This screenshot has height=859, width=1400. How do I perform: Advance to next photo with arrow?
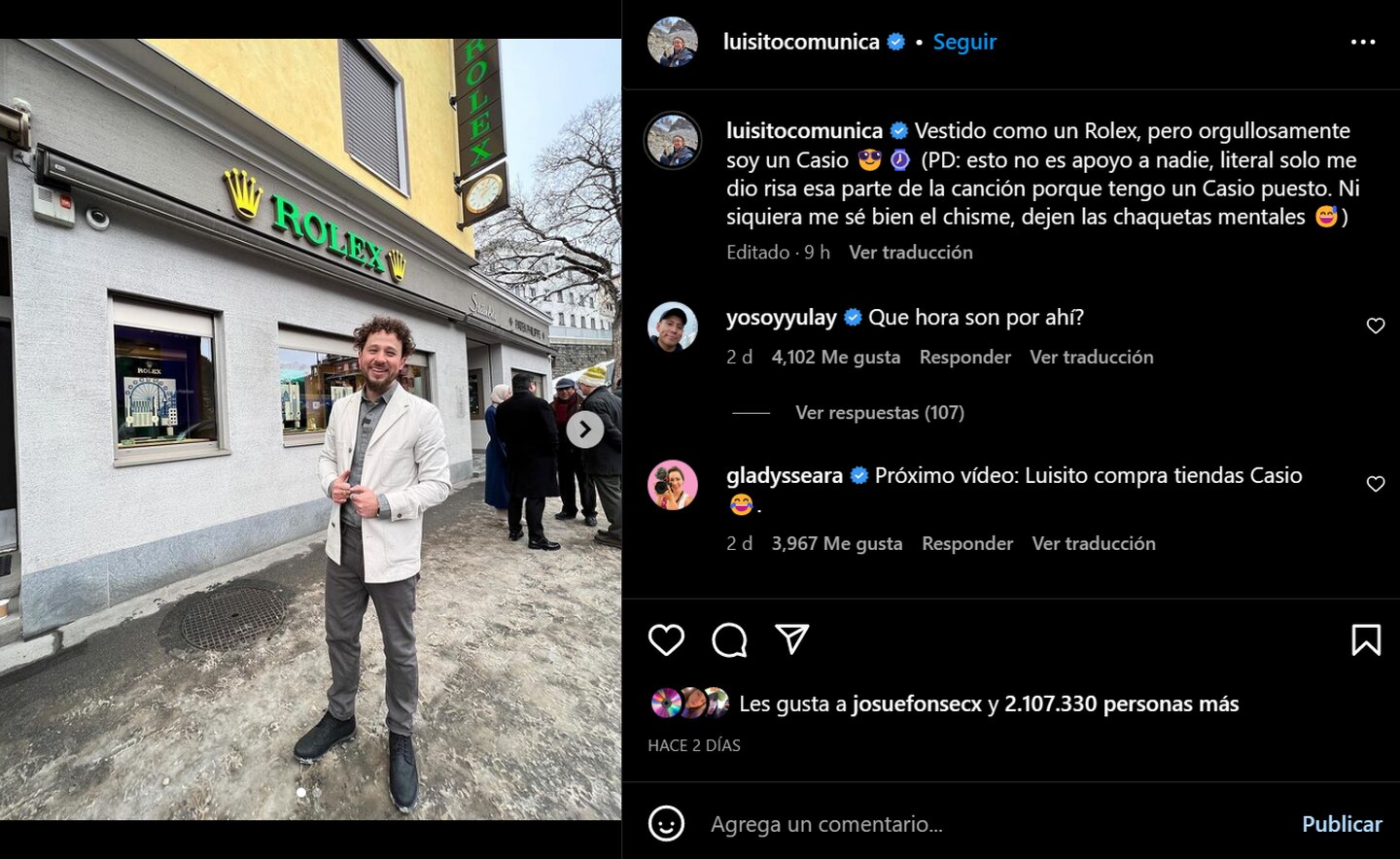(584, 429)
